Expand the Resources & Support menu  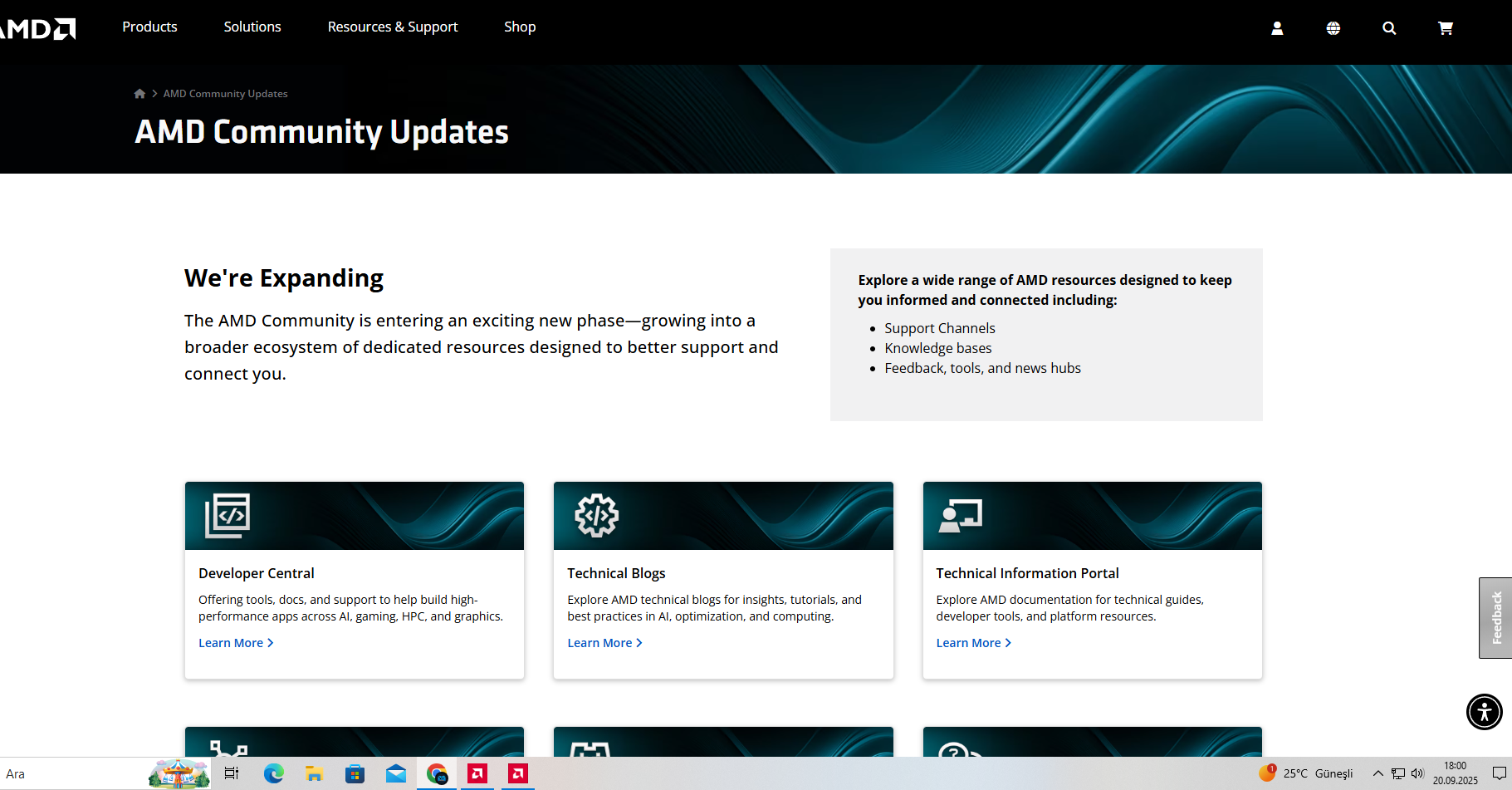click(393, 27)
